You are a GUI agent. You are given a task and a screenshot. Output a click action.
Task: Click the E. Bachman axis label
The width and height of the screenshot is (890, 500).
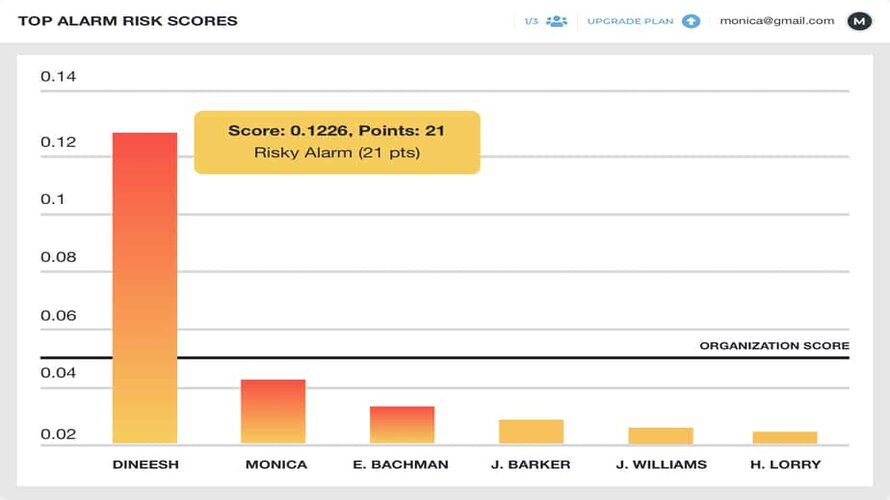click(x=401, y=465)
